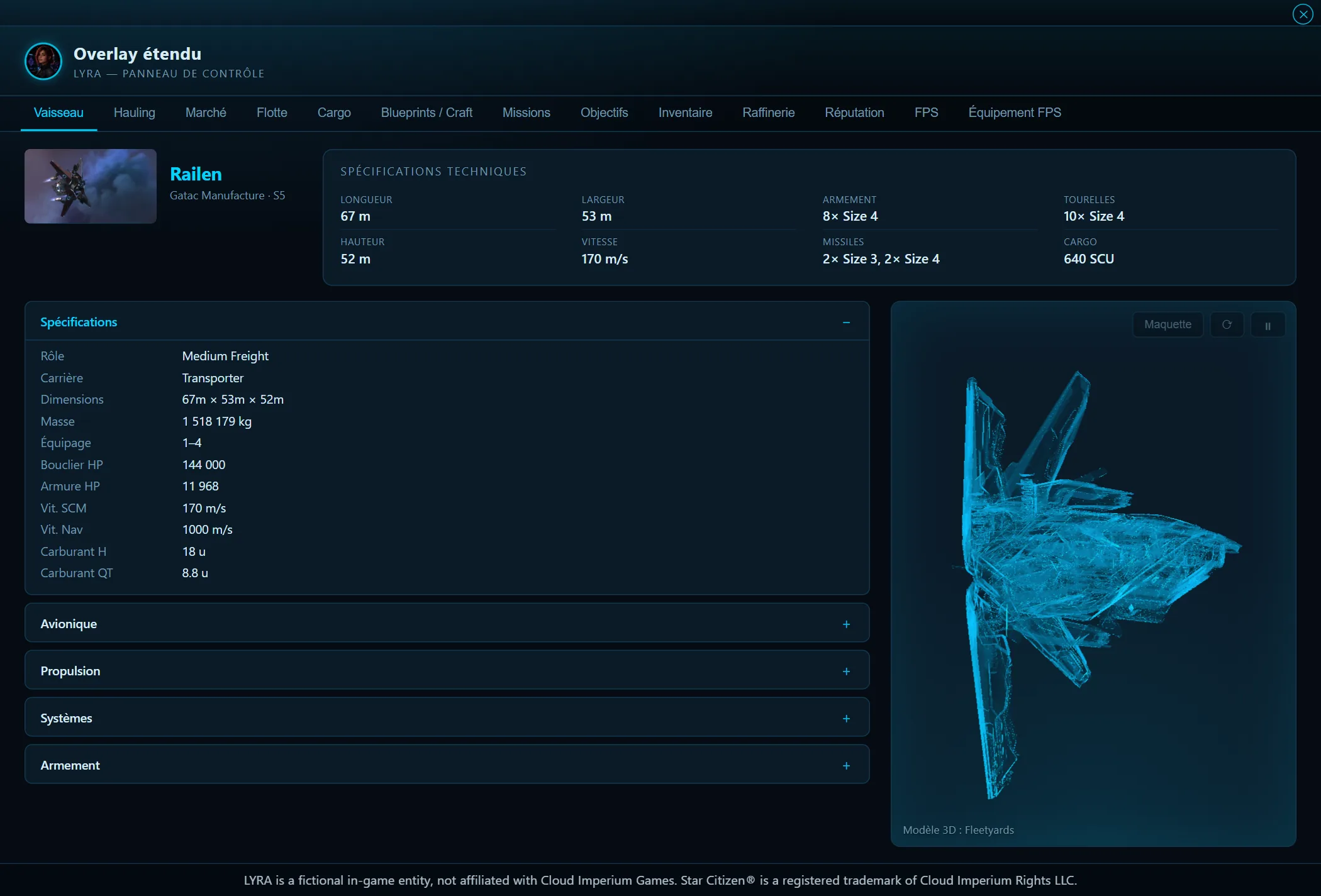Click the Gatac Manufacture · S5 label
Viewport: 1321px width, 896px height.
(x=227, y=196)
